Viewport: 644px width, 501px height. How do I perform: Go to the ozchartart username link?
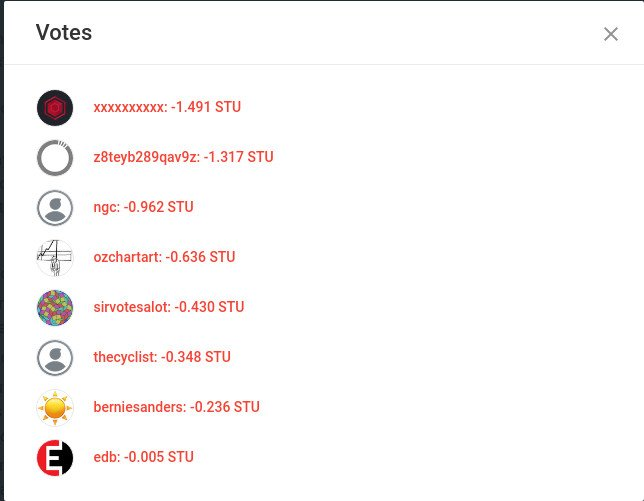coord(127,257)
